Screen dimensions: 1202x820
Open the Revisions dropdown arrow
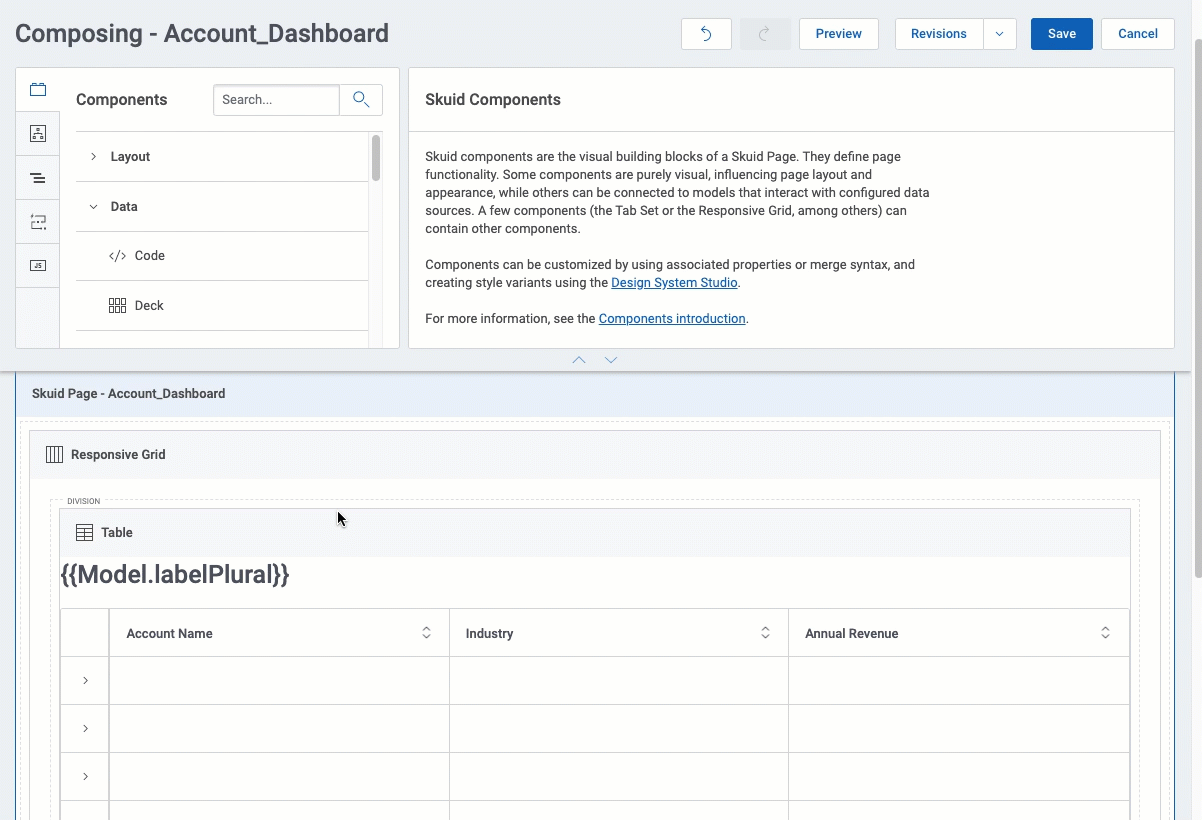click(x=1000, y=34)
